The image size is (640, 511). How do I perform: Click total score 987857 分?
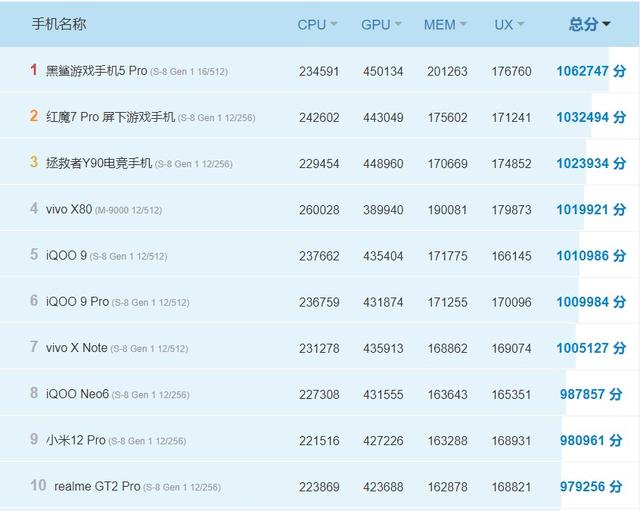coord(591,394)
